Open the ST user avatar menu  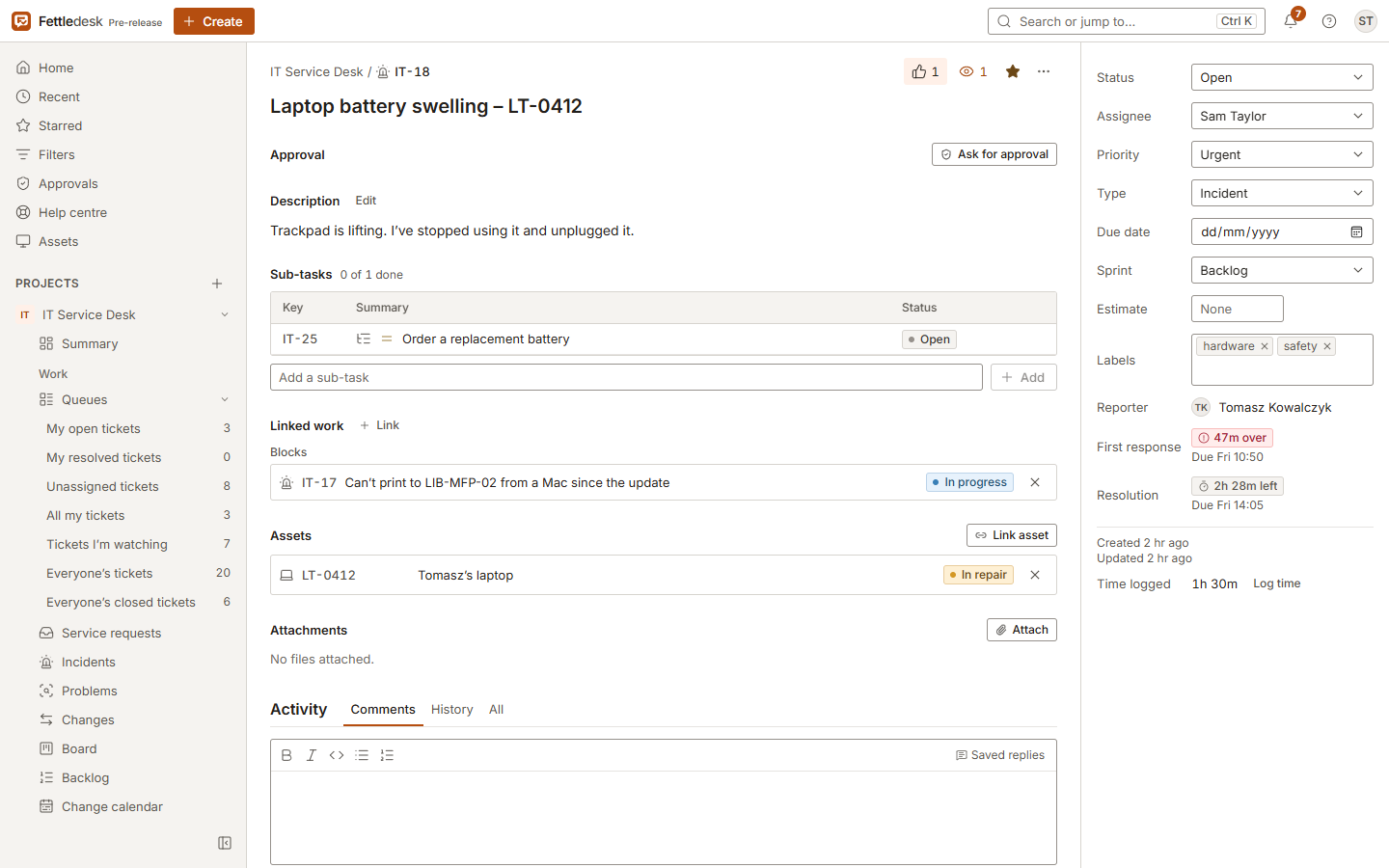1365,21
